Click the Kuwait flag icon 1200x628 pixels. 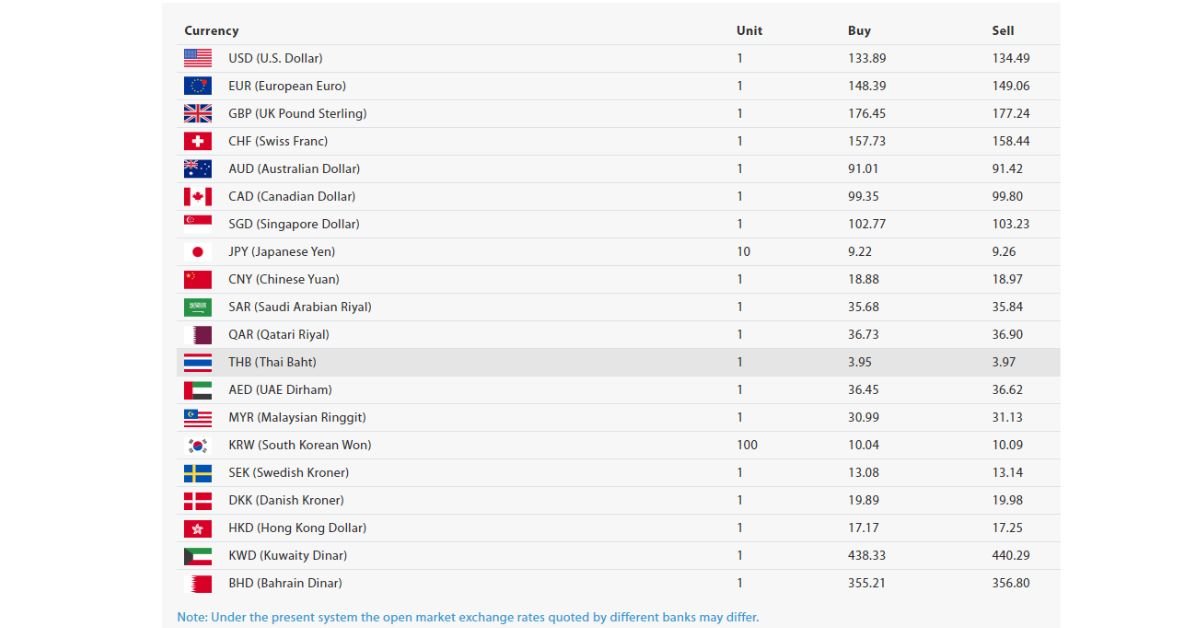point(197,555)
